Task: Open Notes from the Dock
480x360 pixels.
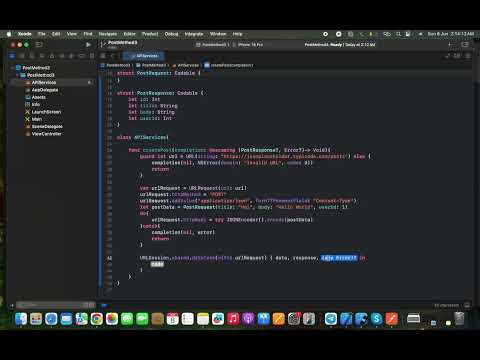Action: [x=203, y=319]
